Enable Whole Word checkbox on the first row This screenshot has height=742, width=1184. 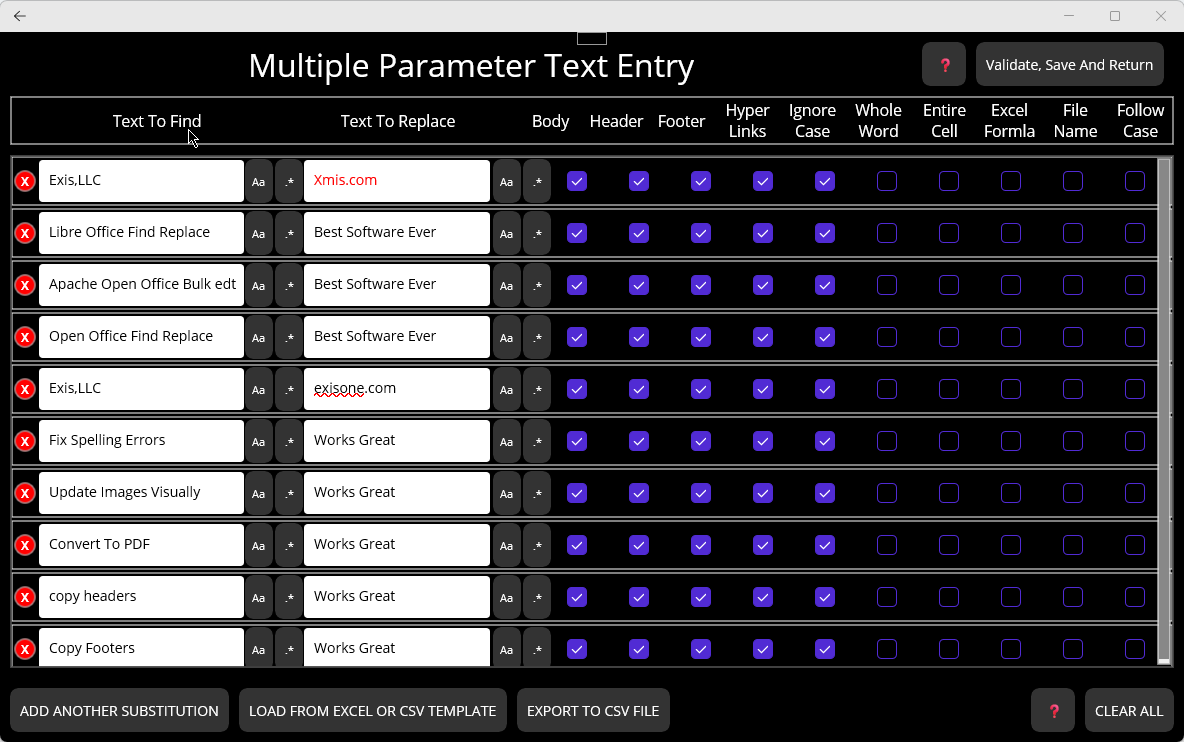coord(886,181)
